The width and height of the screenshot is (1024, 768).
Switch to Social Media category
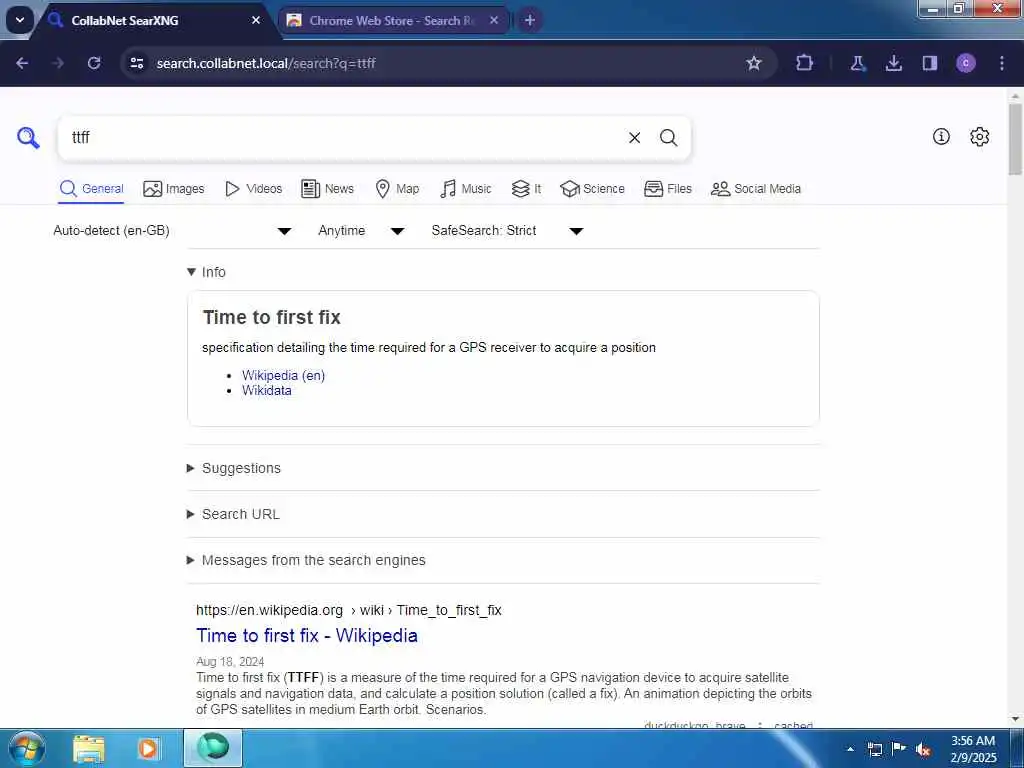[756, 189]
